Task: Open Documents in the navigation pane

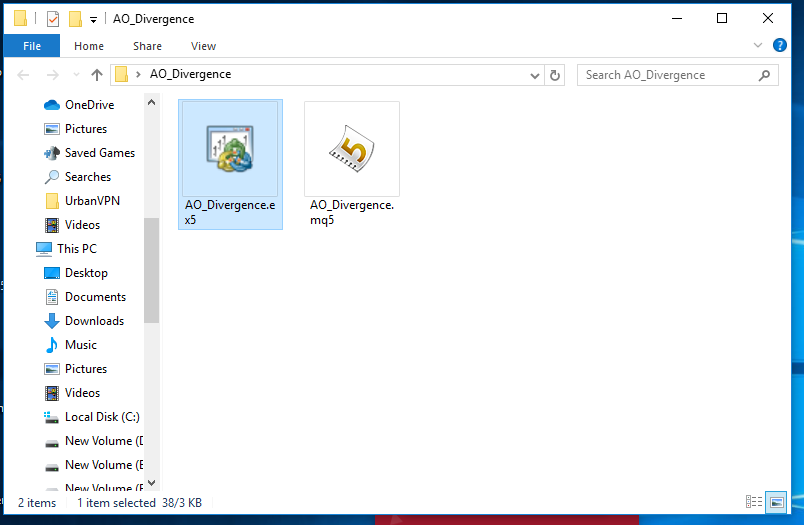Action: 95,297
